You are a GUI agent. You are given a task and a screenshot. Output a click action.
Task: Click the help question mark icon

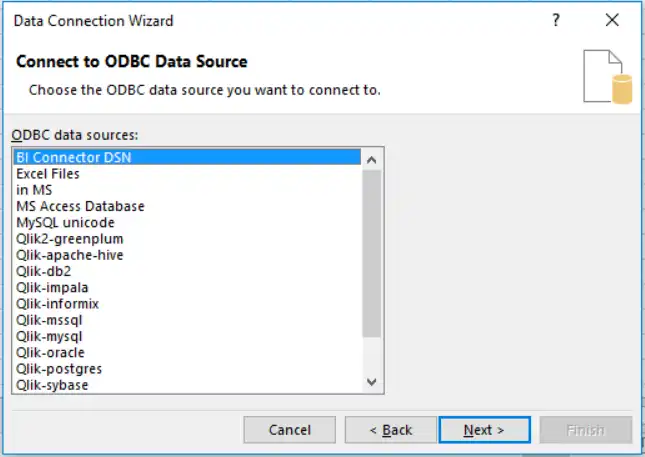pyautogui.click(x=556, y=20)
